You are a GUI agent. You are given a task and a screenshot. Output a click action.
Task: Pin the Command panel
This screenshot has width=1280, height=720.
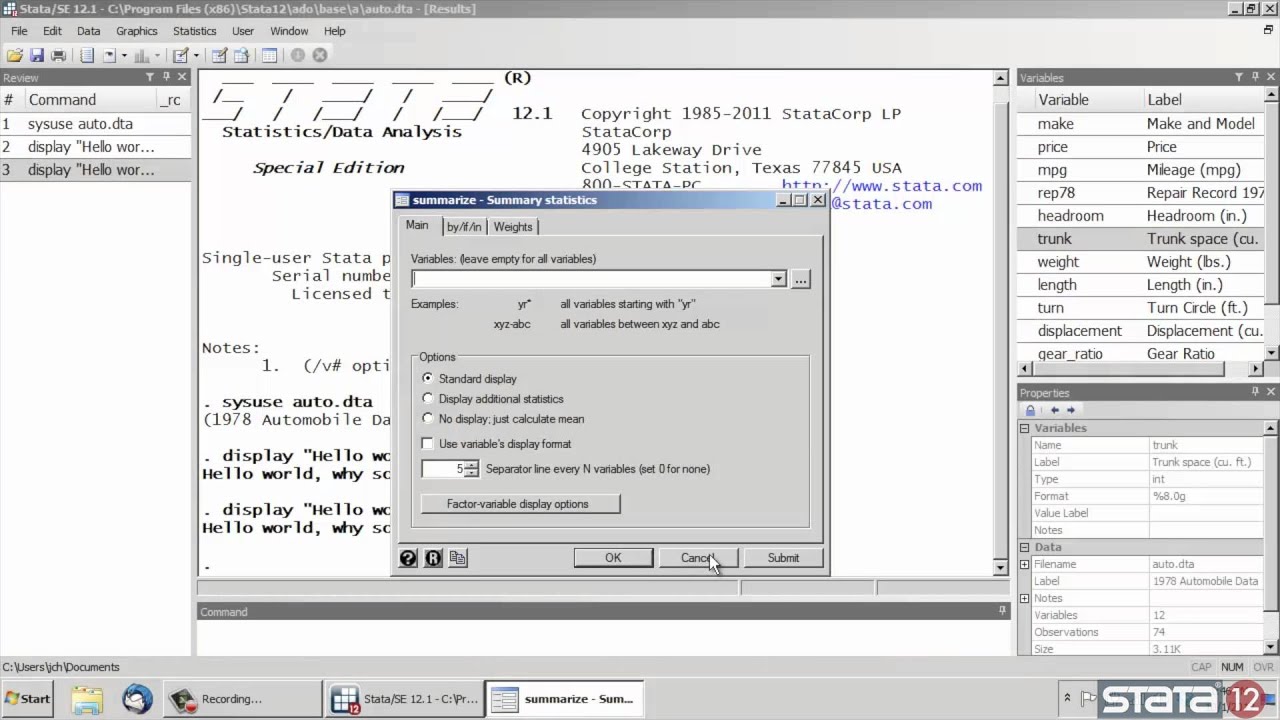click(1002, 611)
